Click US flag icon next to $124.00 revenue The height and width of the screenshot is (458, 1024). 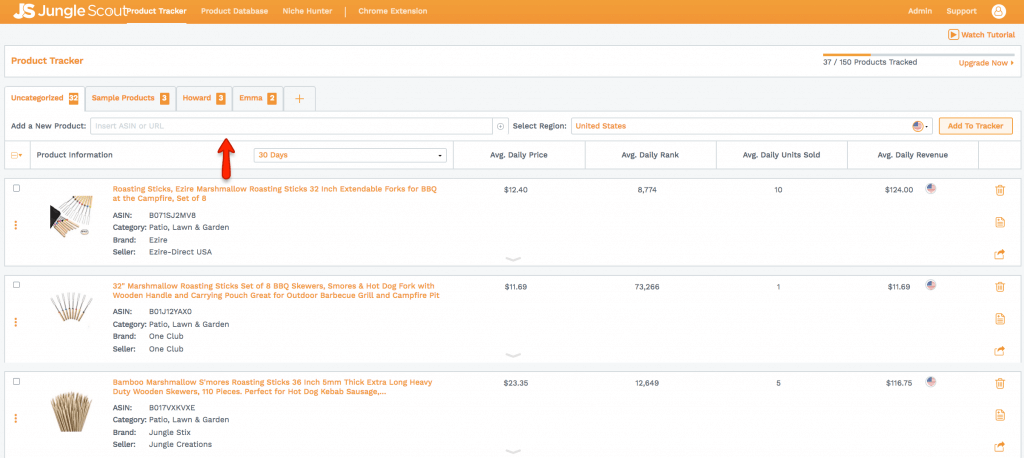(x=931, y=189)
